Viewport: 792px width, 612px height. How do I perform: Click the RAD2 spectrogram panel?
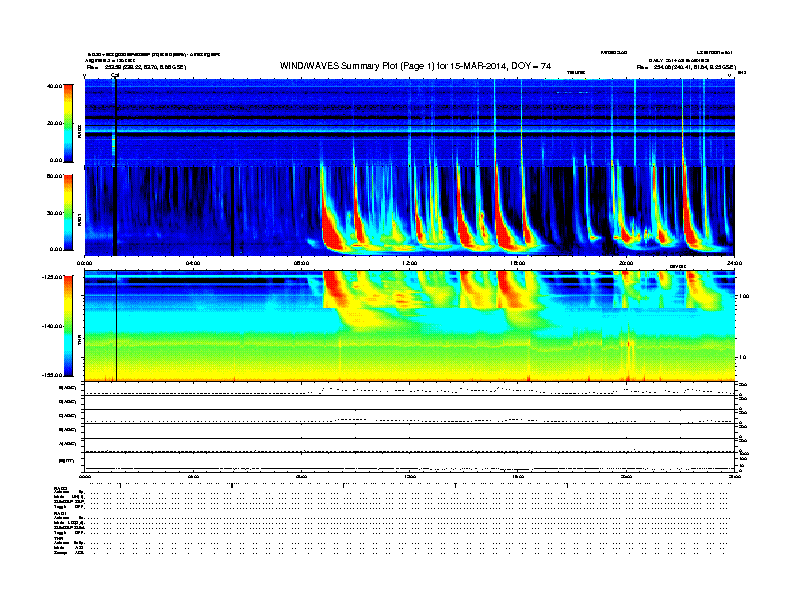pos(410,122)
